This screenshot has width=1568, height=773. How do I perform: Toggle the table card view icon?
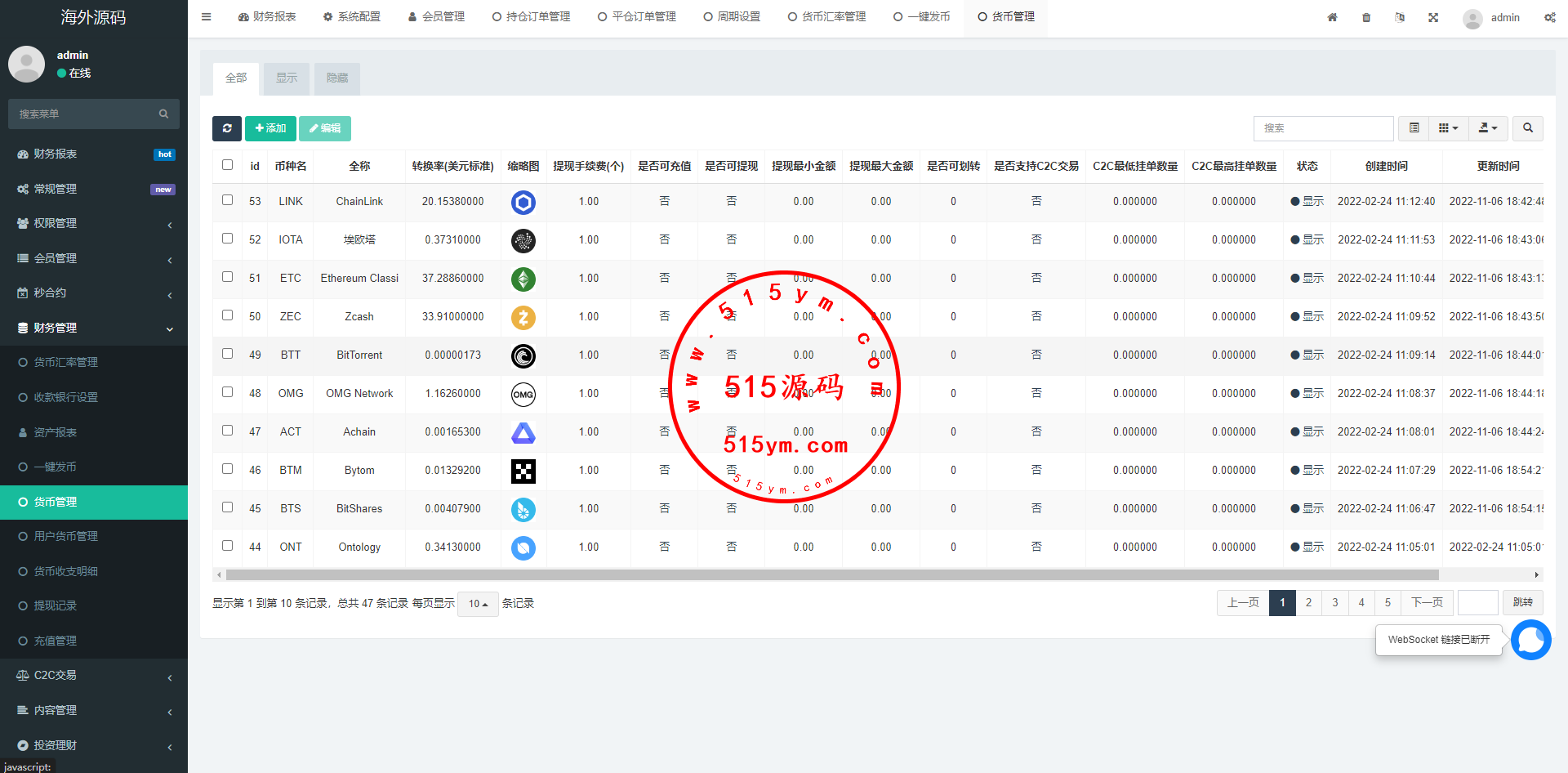tap(1414, 128)
